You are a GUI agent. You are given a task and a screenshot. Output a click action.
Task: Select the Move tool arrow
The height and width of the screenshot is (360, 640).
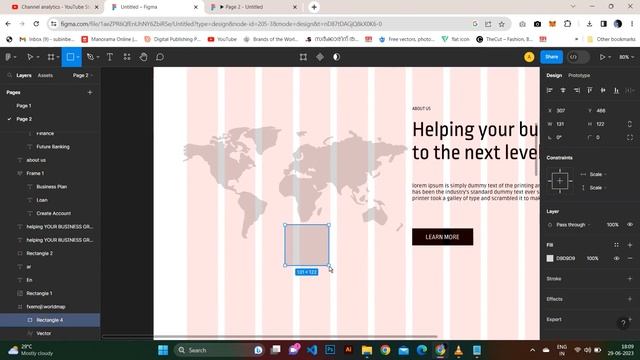(30, 57)
